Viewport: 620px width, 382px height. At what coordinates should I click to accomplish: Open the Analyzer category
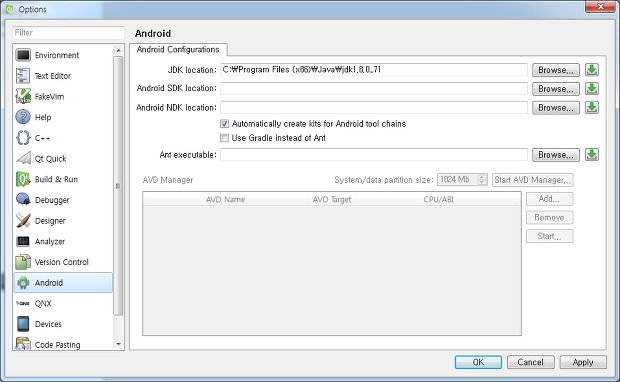click(63, 241)
